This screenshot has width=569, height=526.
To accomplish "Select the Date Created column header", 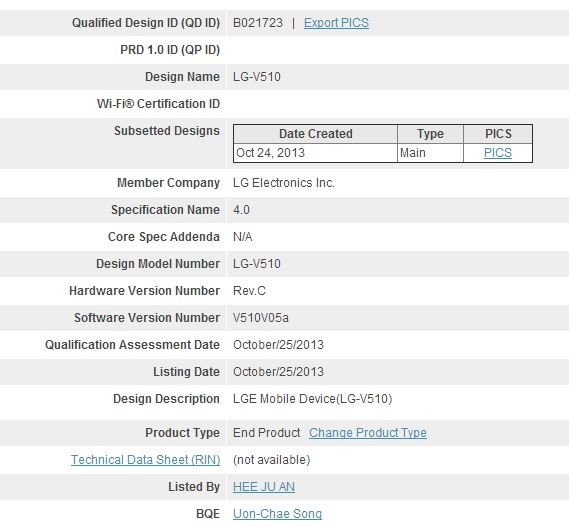I will pyautogui.click(x=316, y=134).
